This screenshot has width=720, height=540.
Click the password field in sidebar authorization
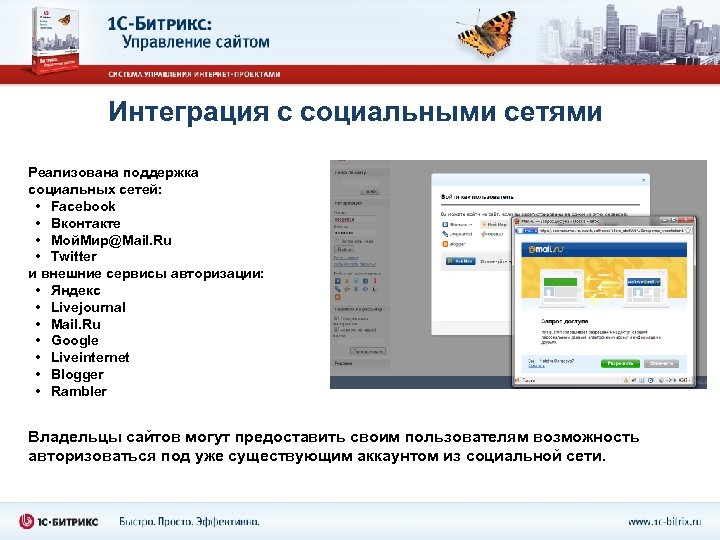pyautogui.click(x=355, y=232)
